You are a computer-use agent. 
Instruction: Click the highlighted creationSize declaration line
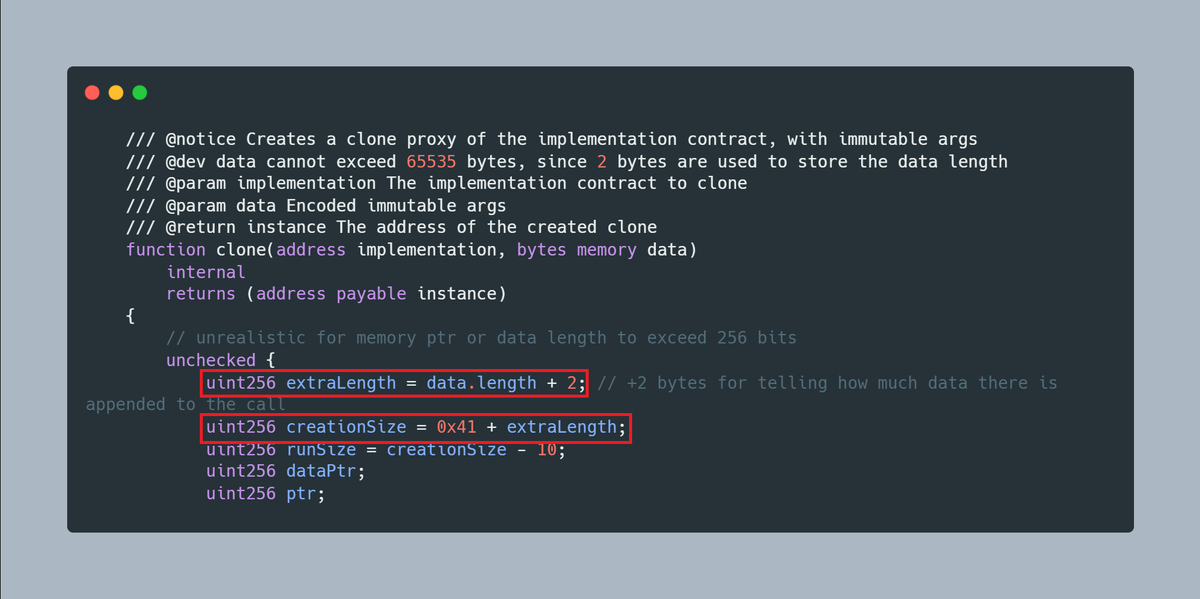(x=415, y=427)
